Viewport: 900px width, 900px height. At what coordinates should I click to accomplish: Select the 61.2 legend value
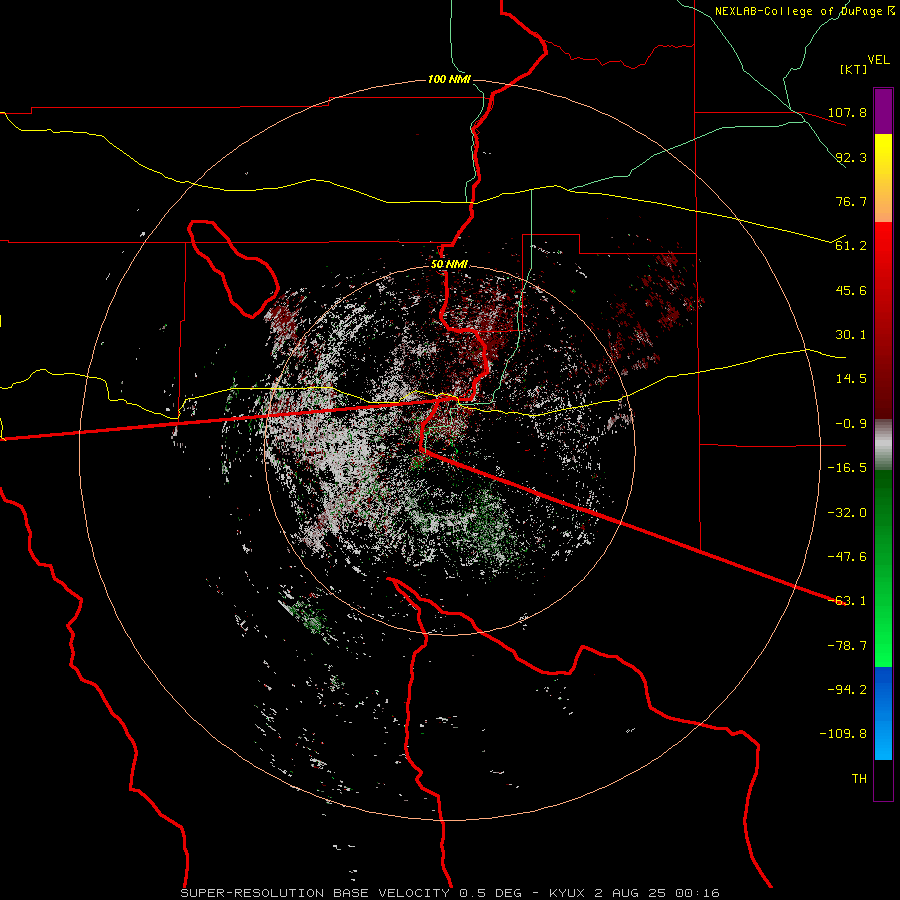tap(851, 246)
